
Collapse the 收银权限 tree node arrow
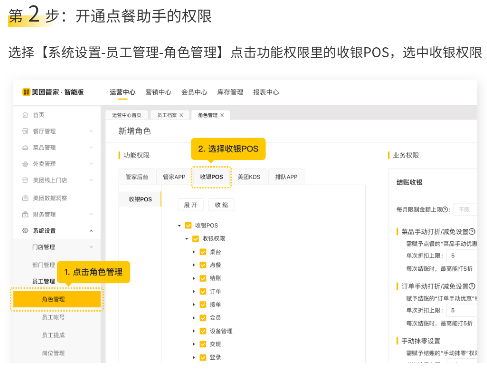tap(187, 239)
